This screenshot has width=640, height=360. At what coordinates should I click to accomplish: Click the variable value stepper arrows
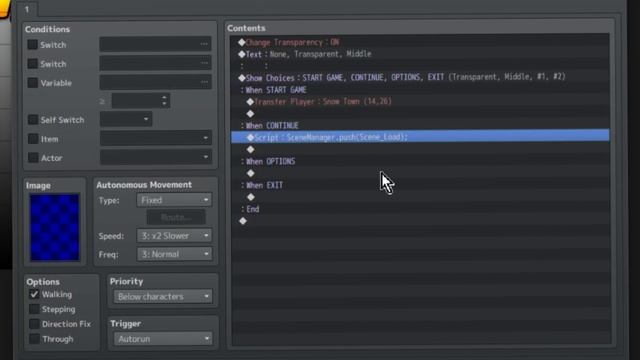click(164, 100)
